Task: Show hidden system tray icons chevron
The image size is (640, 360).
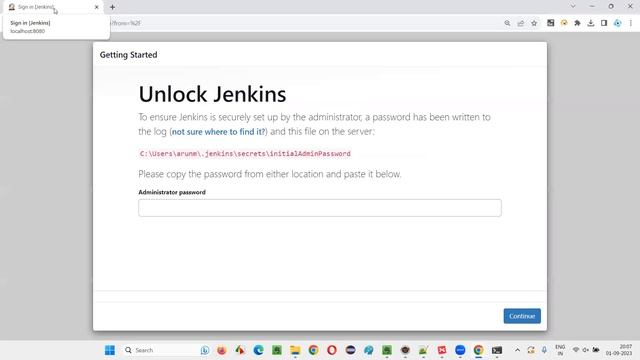Action: click(517, 350)
